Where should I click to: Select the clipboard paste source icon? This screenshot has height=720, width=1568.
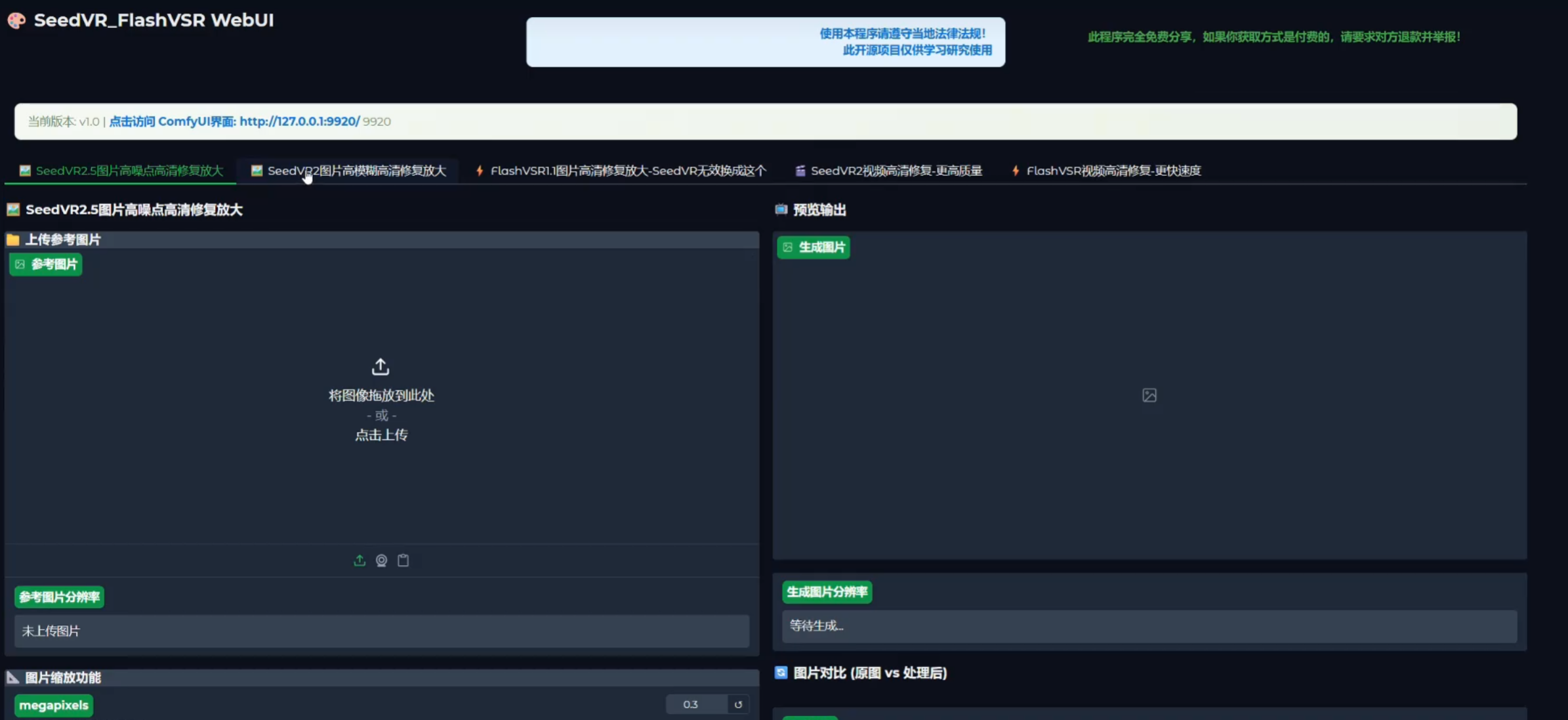click(x=403, y=560)
